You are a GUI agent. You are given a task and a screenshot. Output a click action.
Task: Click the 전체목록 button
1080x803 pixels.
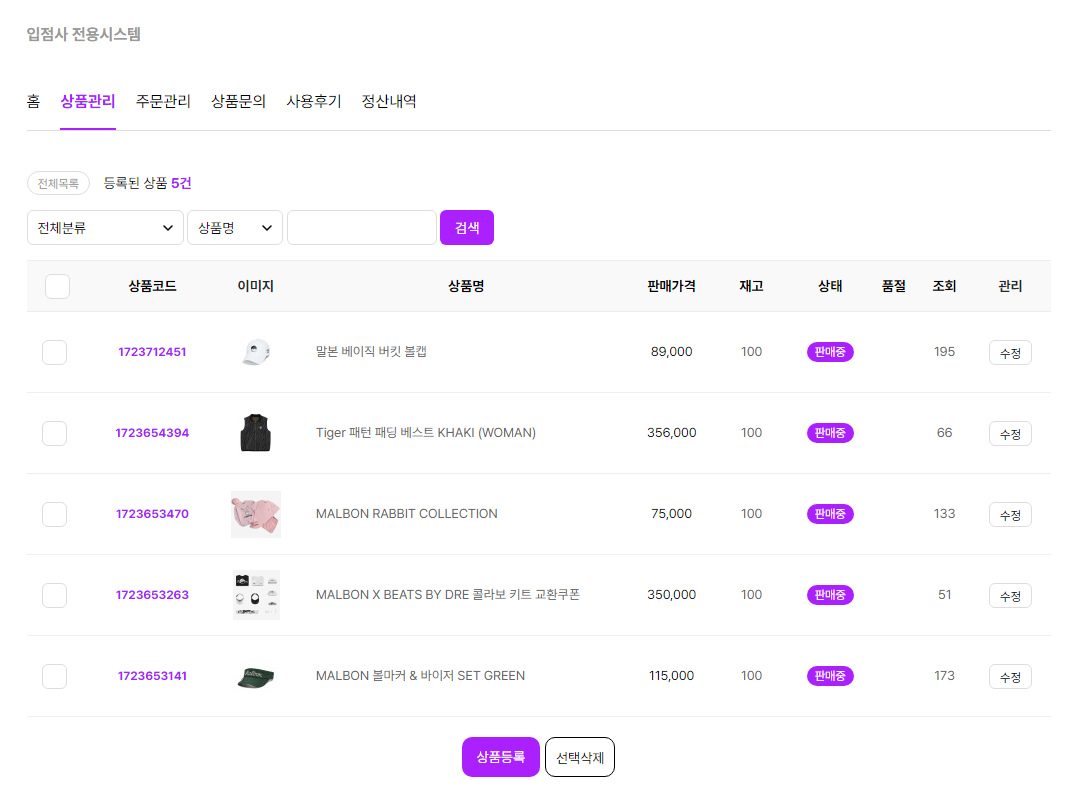point(59,183)
